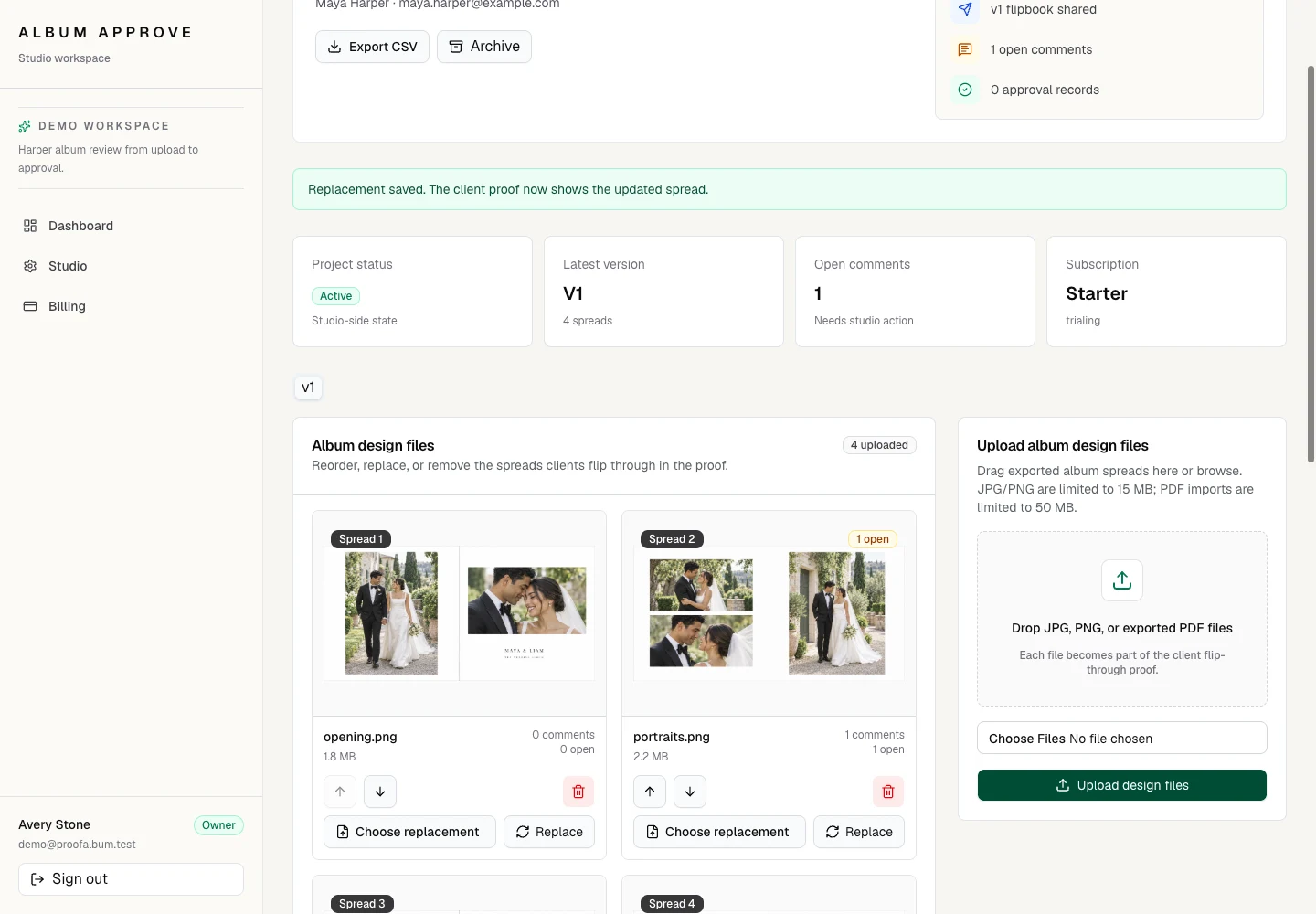Click the open comments note icon
Image resolution: width=1316 pixels, height=914 pixels.
[x=965, y=49]
